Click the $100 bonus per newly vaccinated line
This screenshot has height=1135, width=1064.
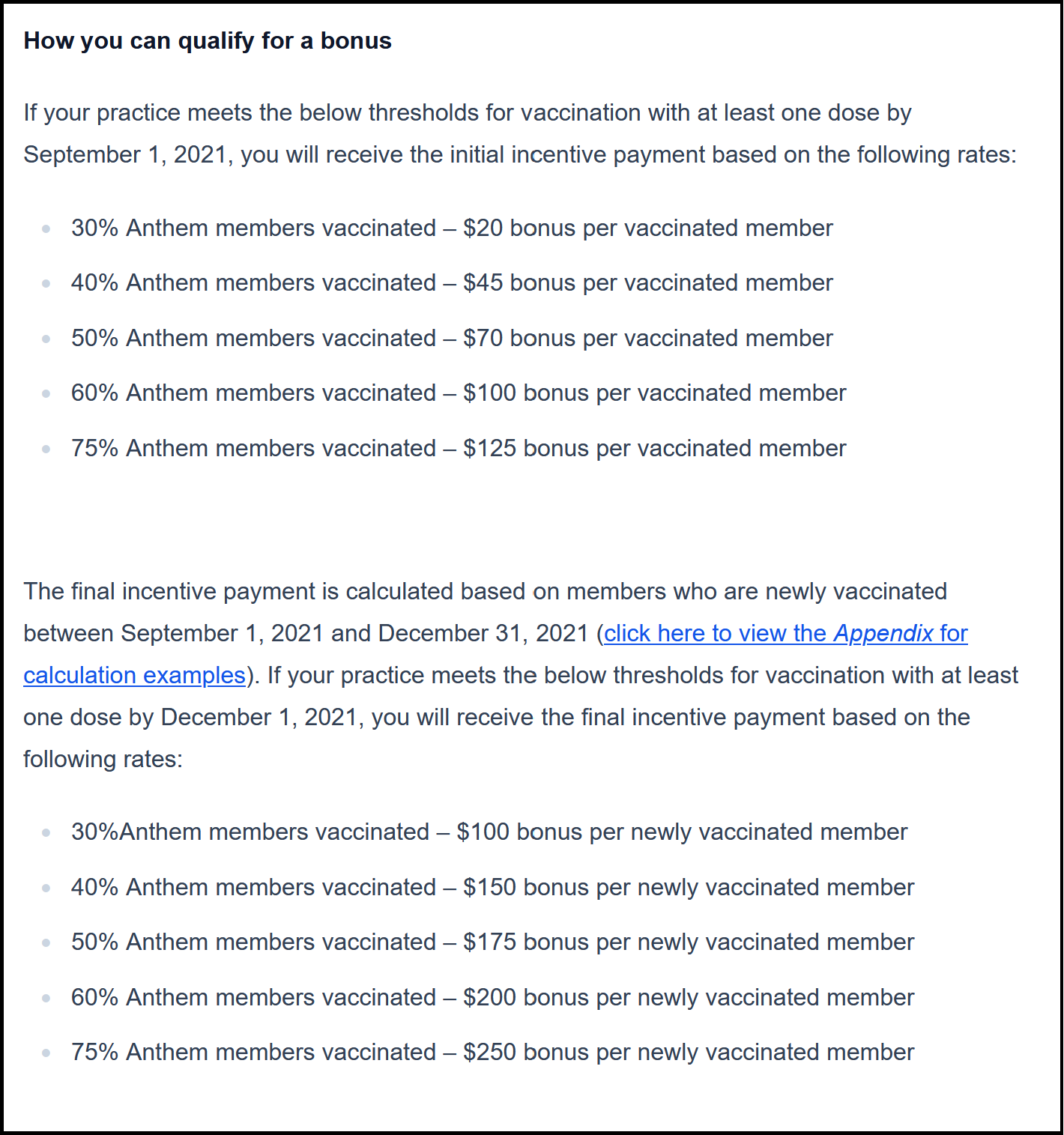pyautogui.click(x=489, y=832)
